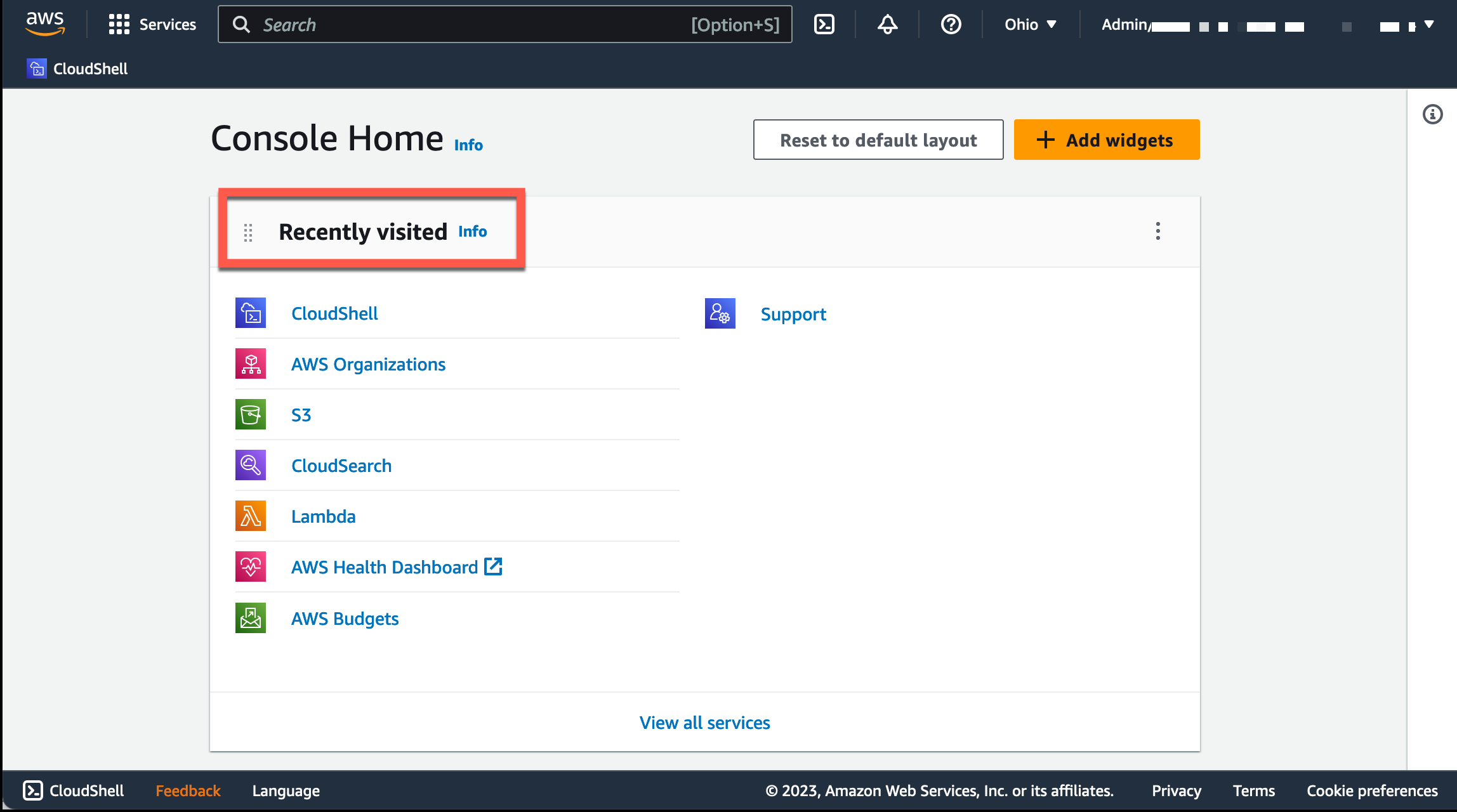
Task: Click the CloudSearch service icon
Action: click(x=250, y=465)
